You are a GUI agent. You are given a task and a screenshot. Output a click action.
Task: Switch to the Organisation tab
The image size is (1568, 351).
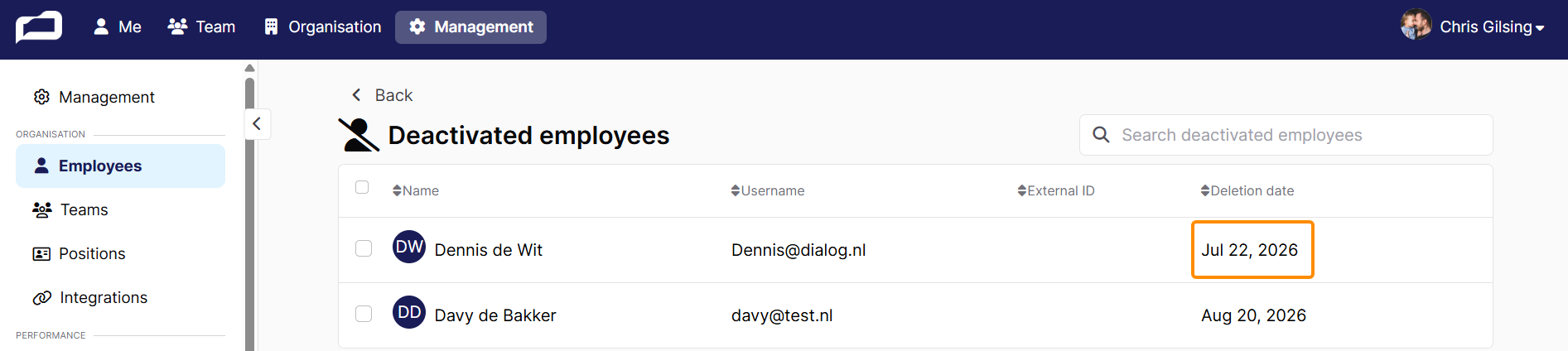(x=323, y=27)
